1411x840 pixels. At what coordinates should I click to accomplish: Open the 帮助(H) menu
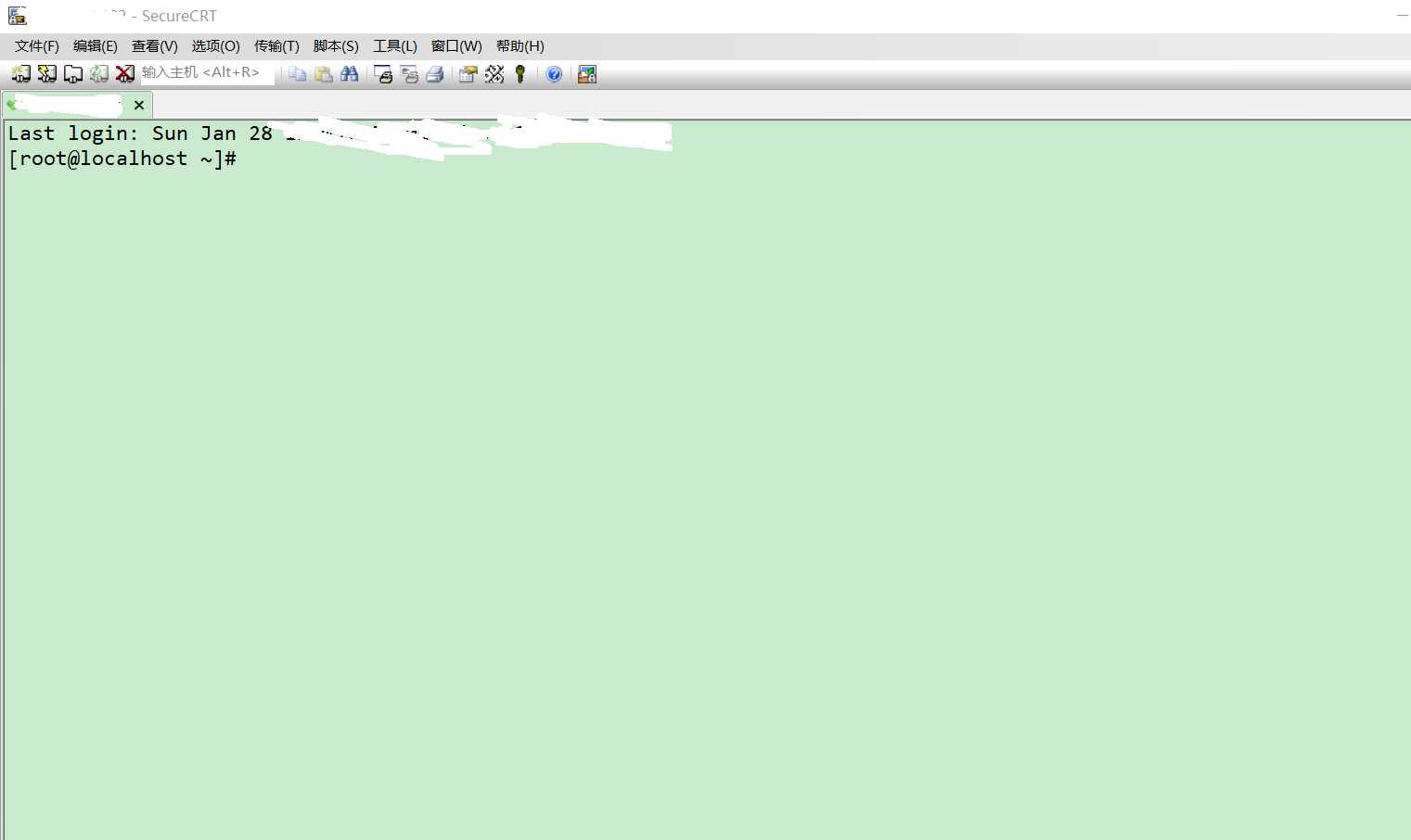pyautogui.click(x=520, y=46)
